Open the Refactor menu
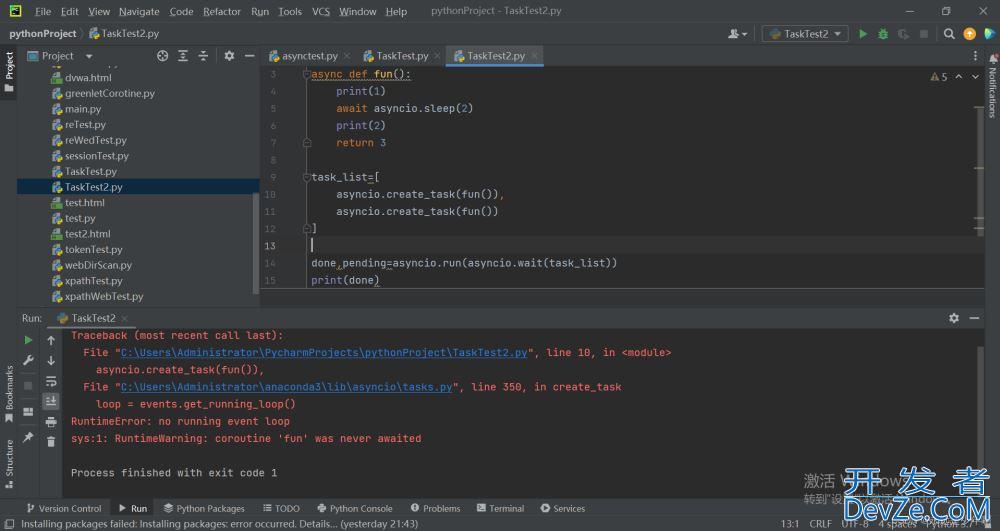Screen dimensions: 1000x531 pos(222,11)
